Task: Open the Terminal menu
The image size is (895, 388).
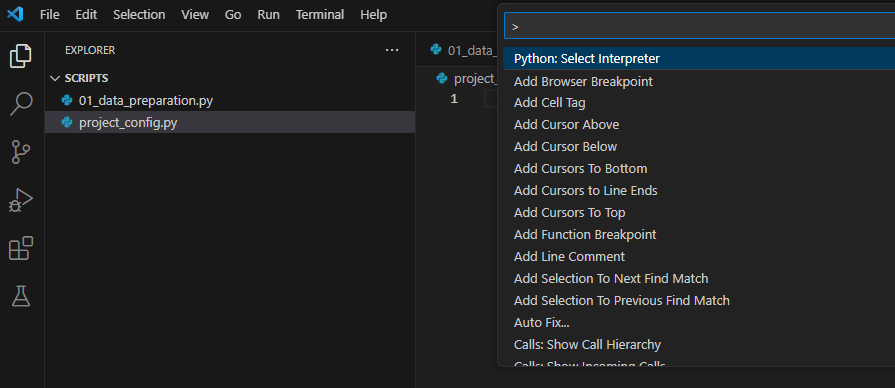Action: click(x=320, y=15)
